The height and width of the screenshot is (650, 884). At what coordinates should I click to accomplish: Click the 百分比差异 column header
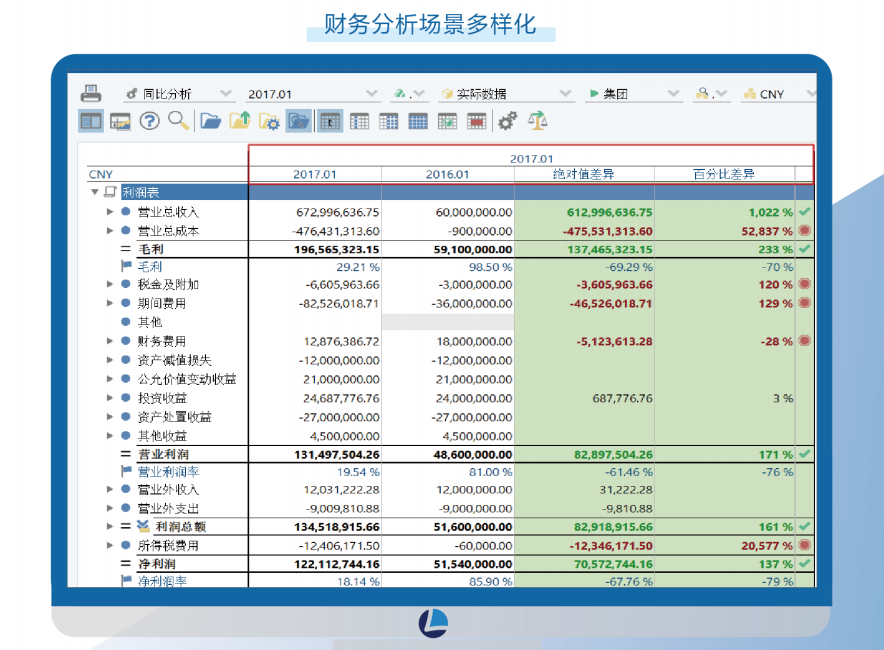pos(724,174)
